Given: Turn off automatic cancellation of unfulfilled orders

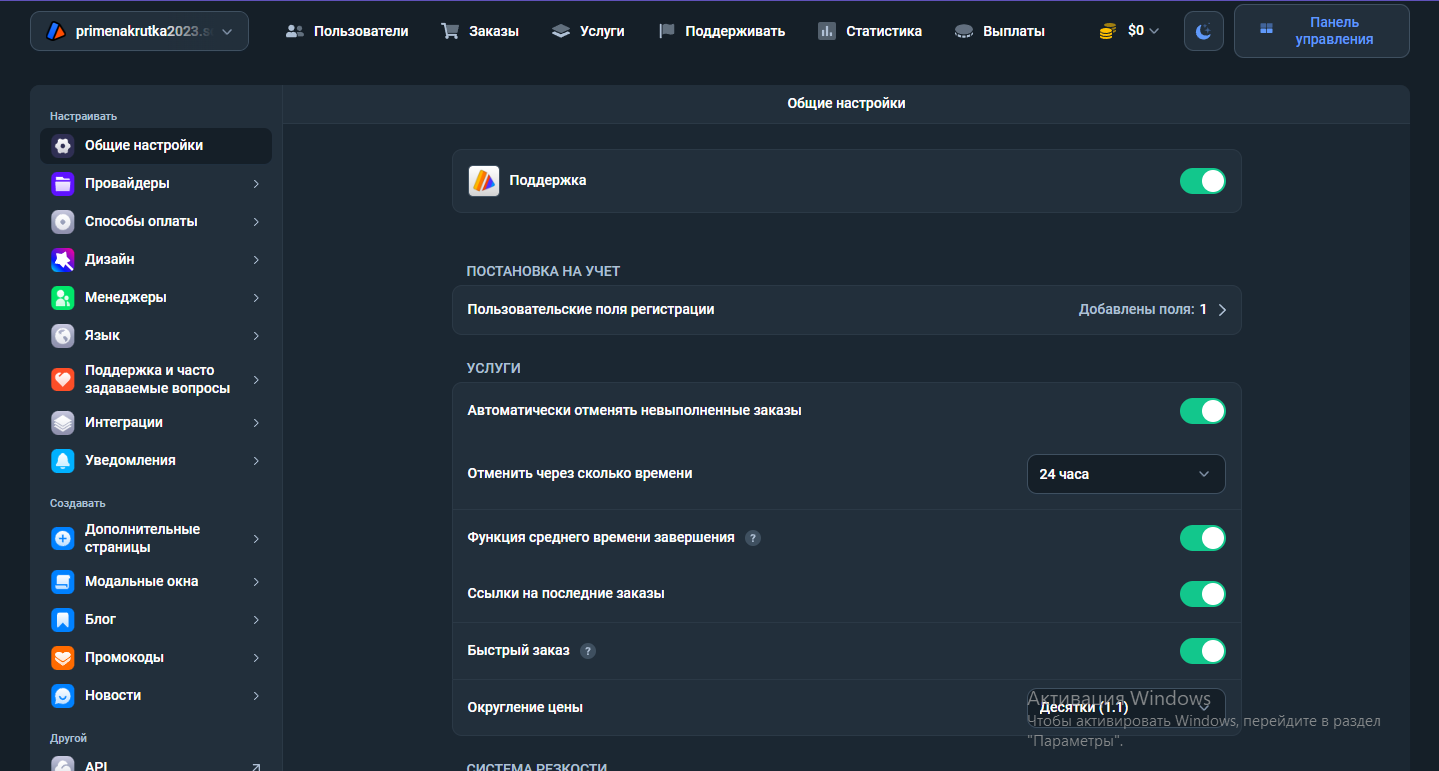Looking at the screenshot, I should 1202,411.
